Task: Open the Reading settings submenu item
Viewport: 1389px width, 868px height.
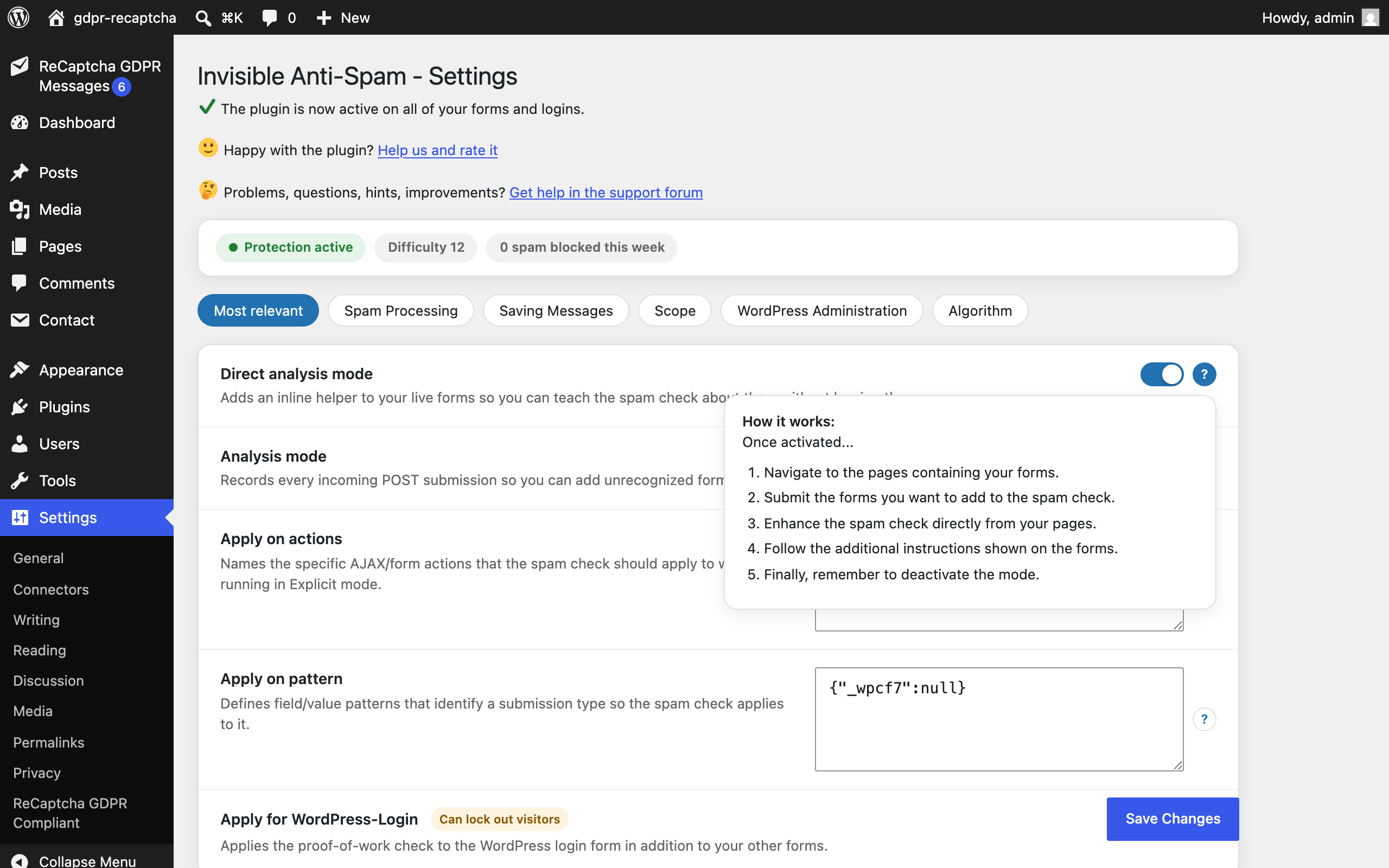Action: coord(40,650)
